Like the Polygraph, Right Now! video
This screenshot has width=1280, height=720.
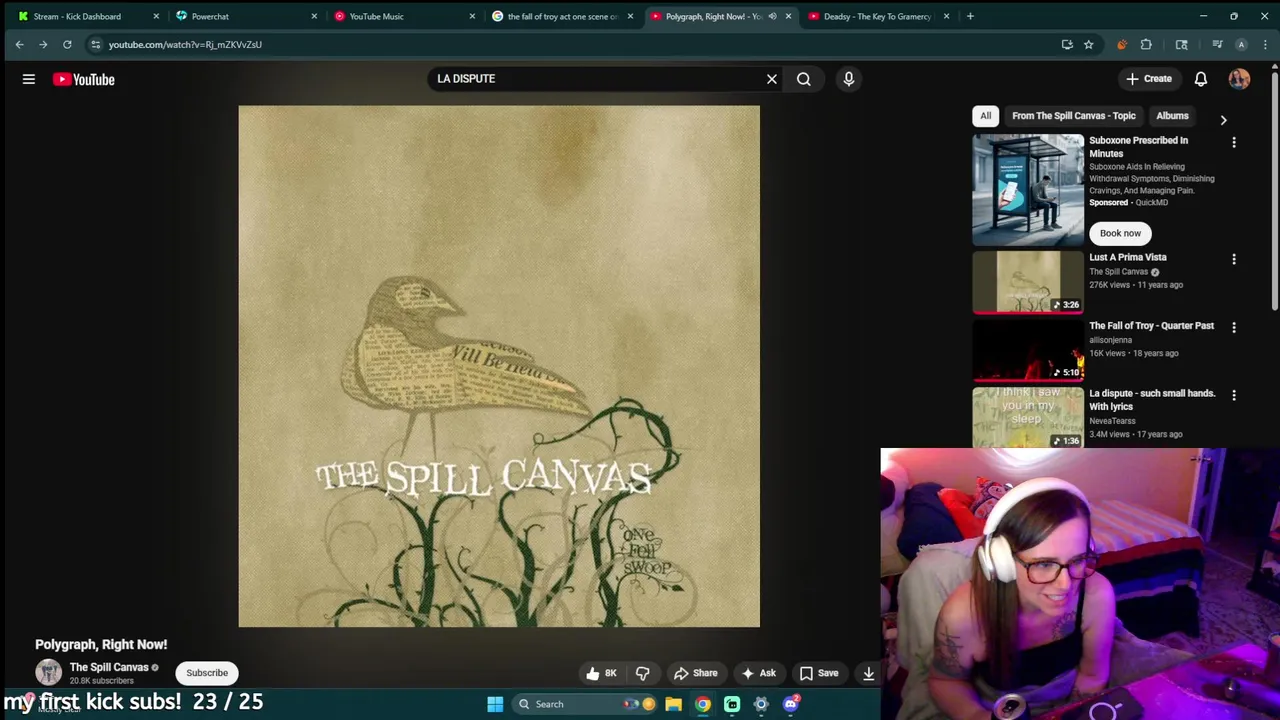(602, 673)
